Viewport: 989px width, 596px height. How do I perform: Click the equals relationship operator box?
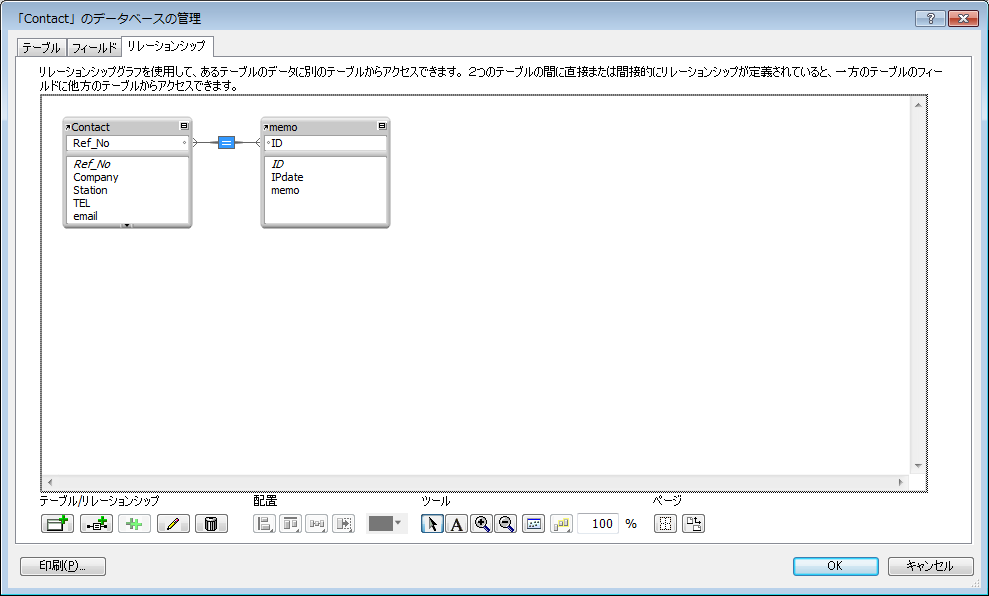[x=226, y=142]
